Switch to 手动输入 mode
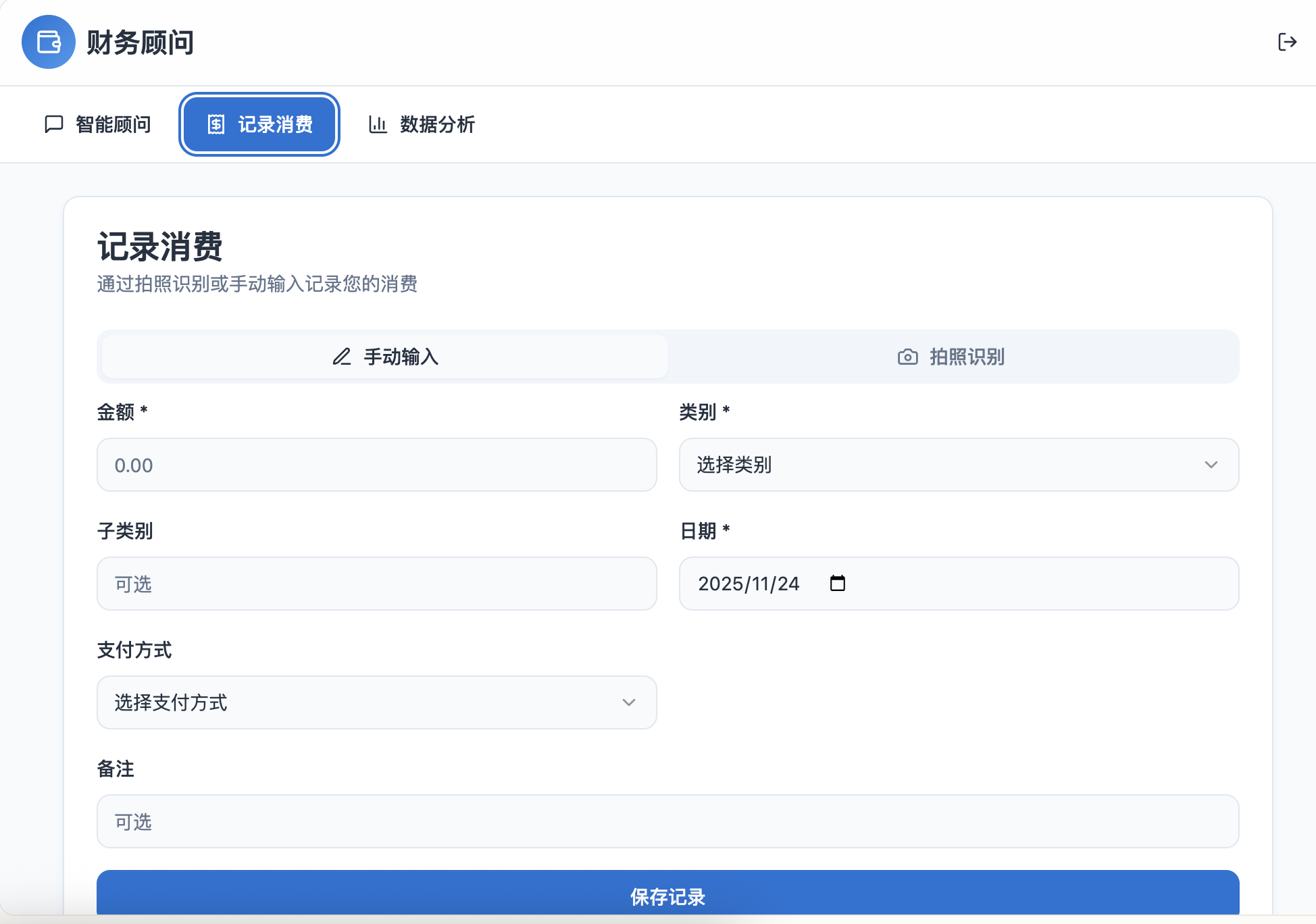The height and width of the screenshot is (924, 1316). (385, 357)
